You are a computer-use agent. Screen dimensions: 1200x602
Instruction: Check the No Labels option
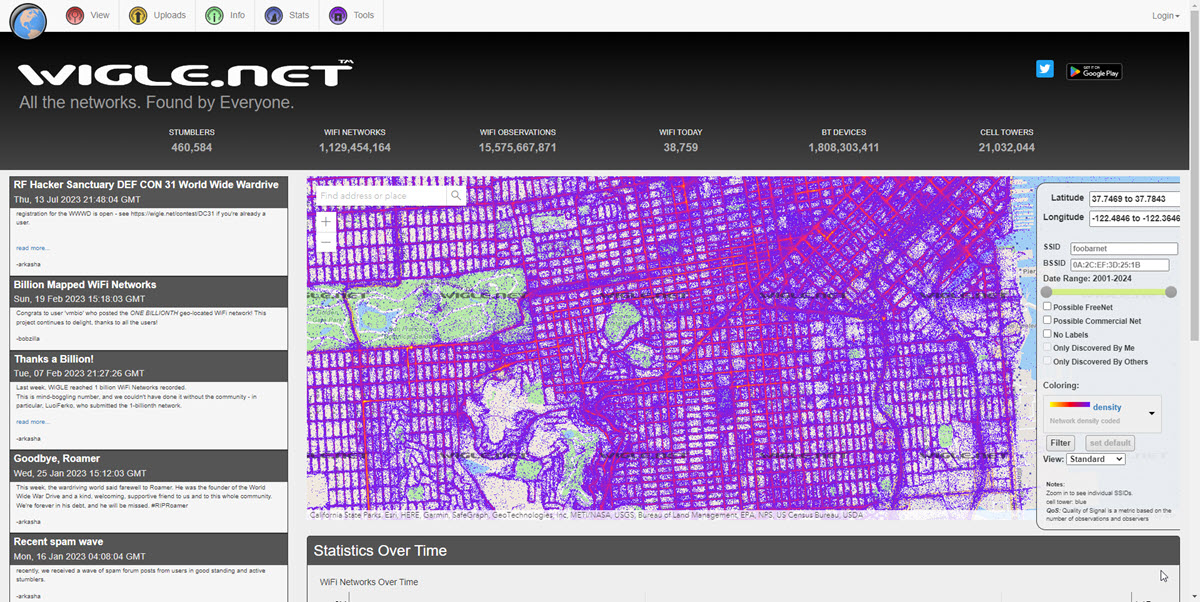[x=1047, y=334]
